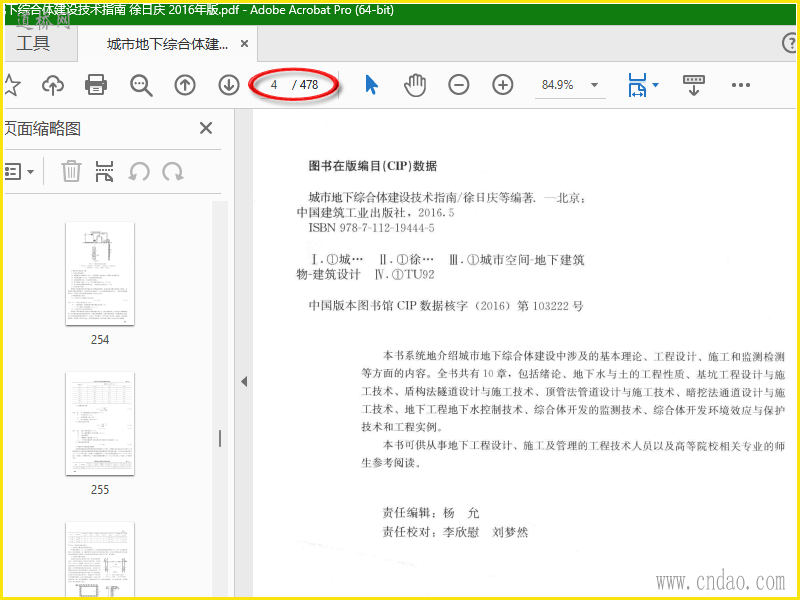Switch to the 城市地下综合体建... document tab
The height and width of the screenshot is (600, 800).
(x=167, y=44)
